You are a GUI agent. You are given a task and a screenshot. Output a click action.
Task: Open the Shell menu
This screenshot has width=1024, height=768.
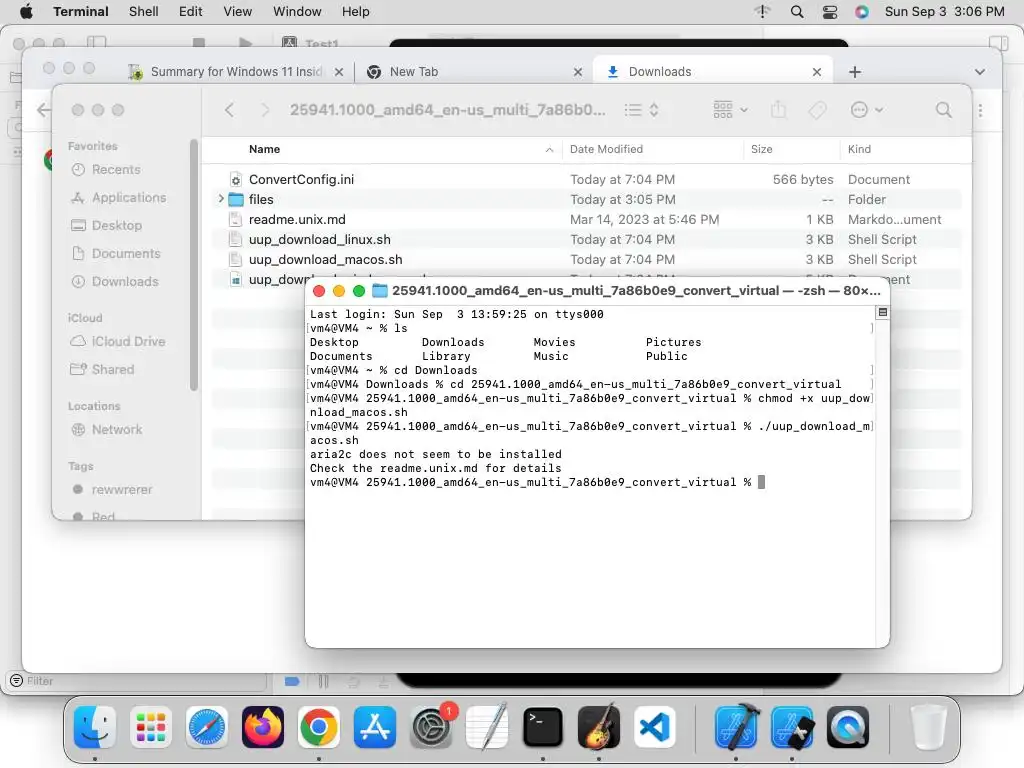pyautogui.click(x=143, y=12)
